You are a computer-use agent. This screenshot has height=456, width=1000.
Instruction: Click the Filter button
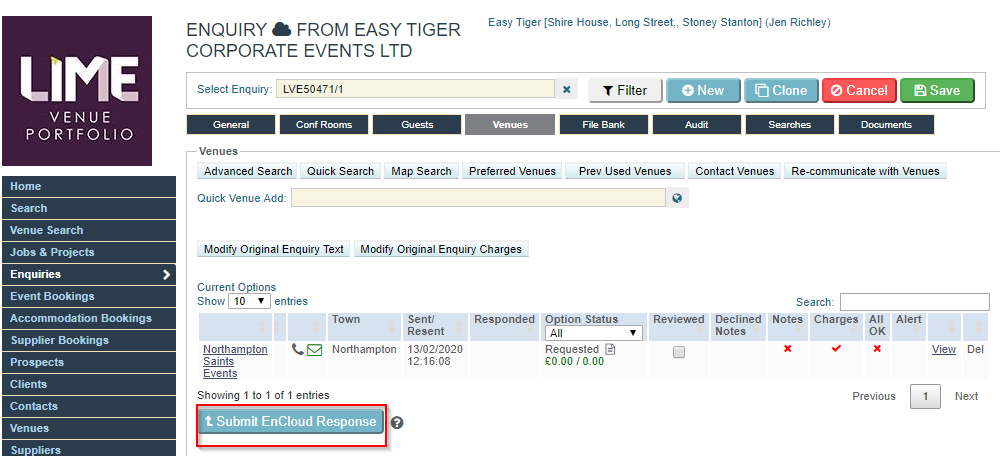point(625,91)
